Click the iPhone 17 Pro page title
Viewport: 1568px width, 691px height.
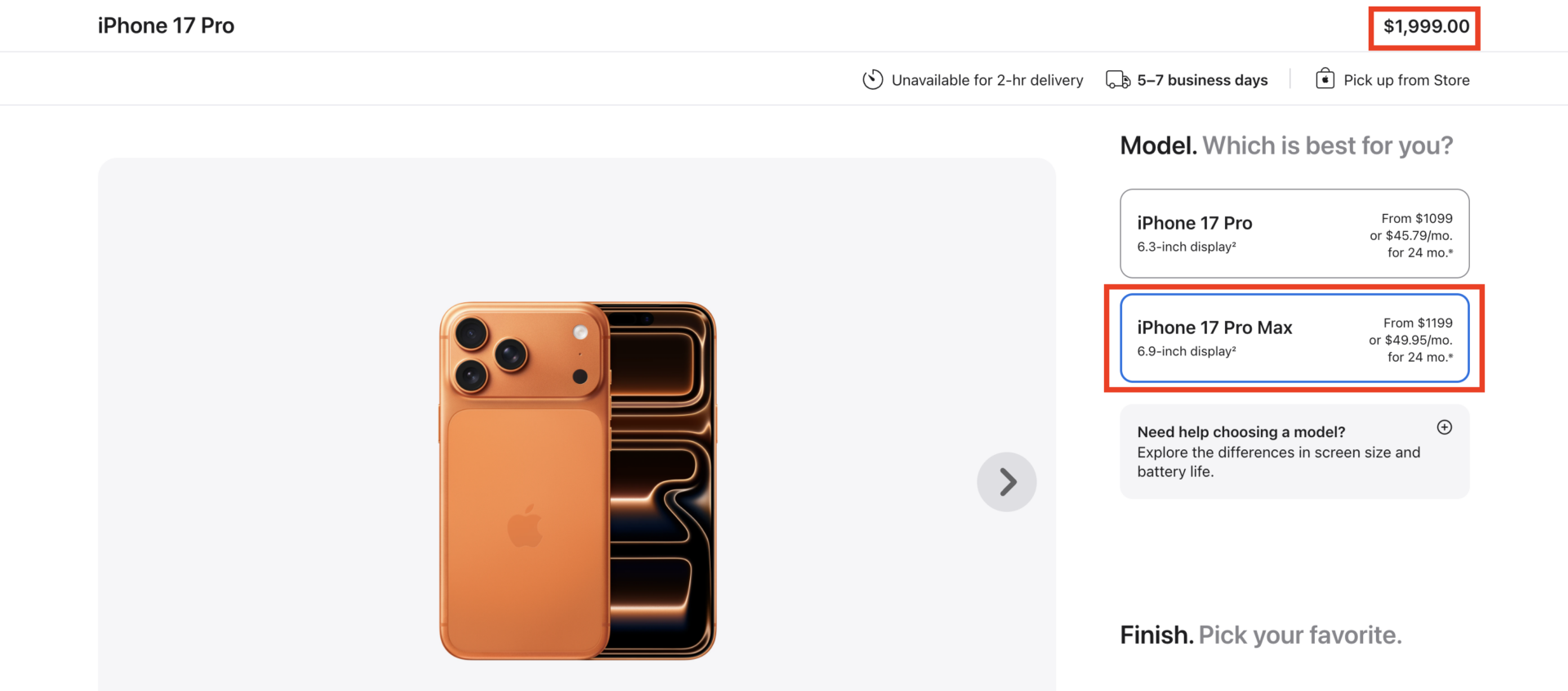click(166, 25)
